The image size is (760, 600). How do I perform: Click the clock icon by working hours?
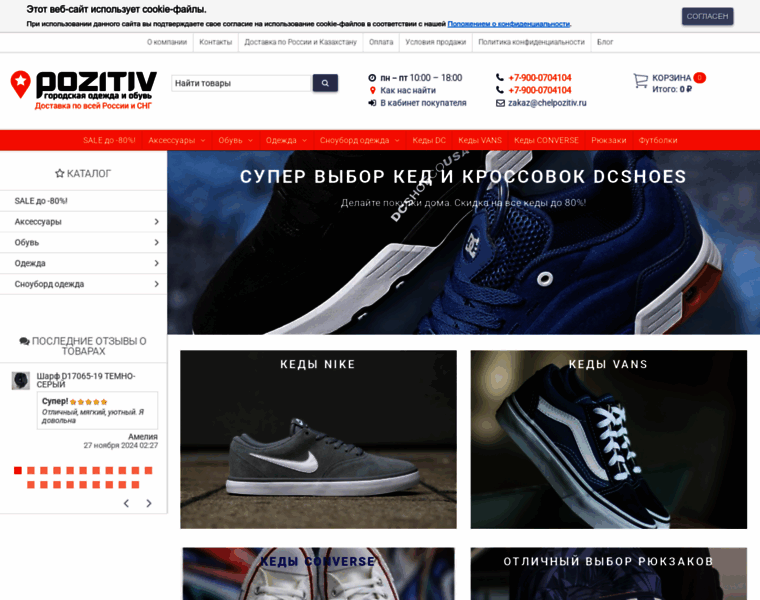click(x=372, y=78)
